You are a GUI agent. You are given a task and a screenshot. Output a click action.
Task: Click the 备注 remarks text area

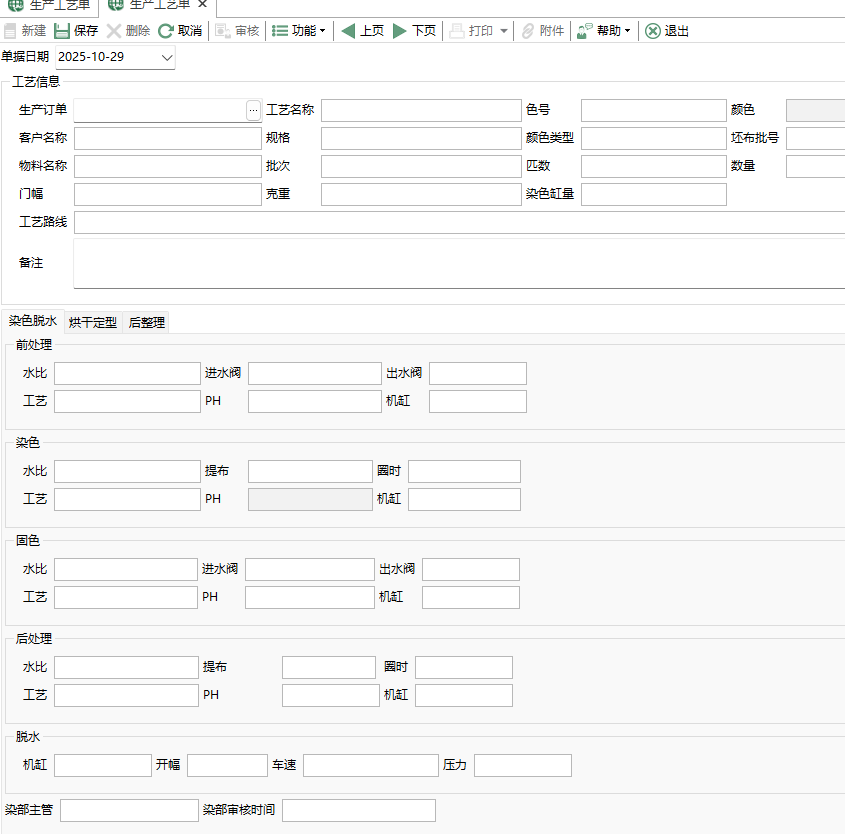pos(459,263)
